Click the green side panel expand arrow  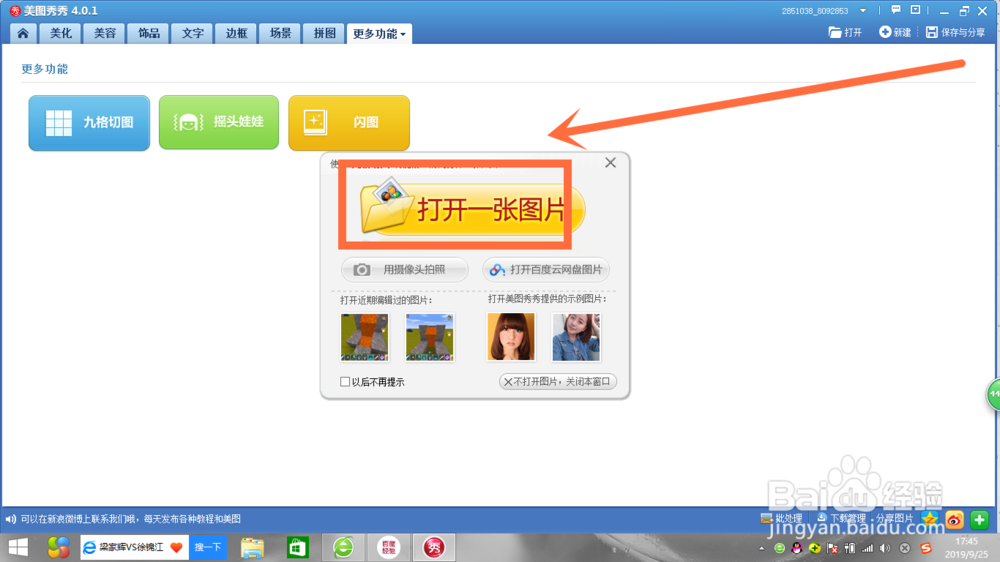pos(994,395)
